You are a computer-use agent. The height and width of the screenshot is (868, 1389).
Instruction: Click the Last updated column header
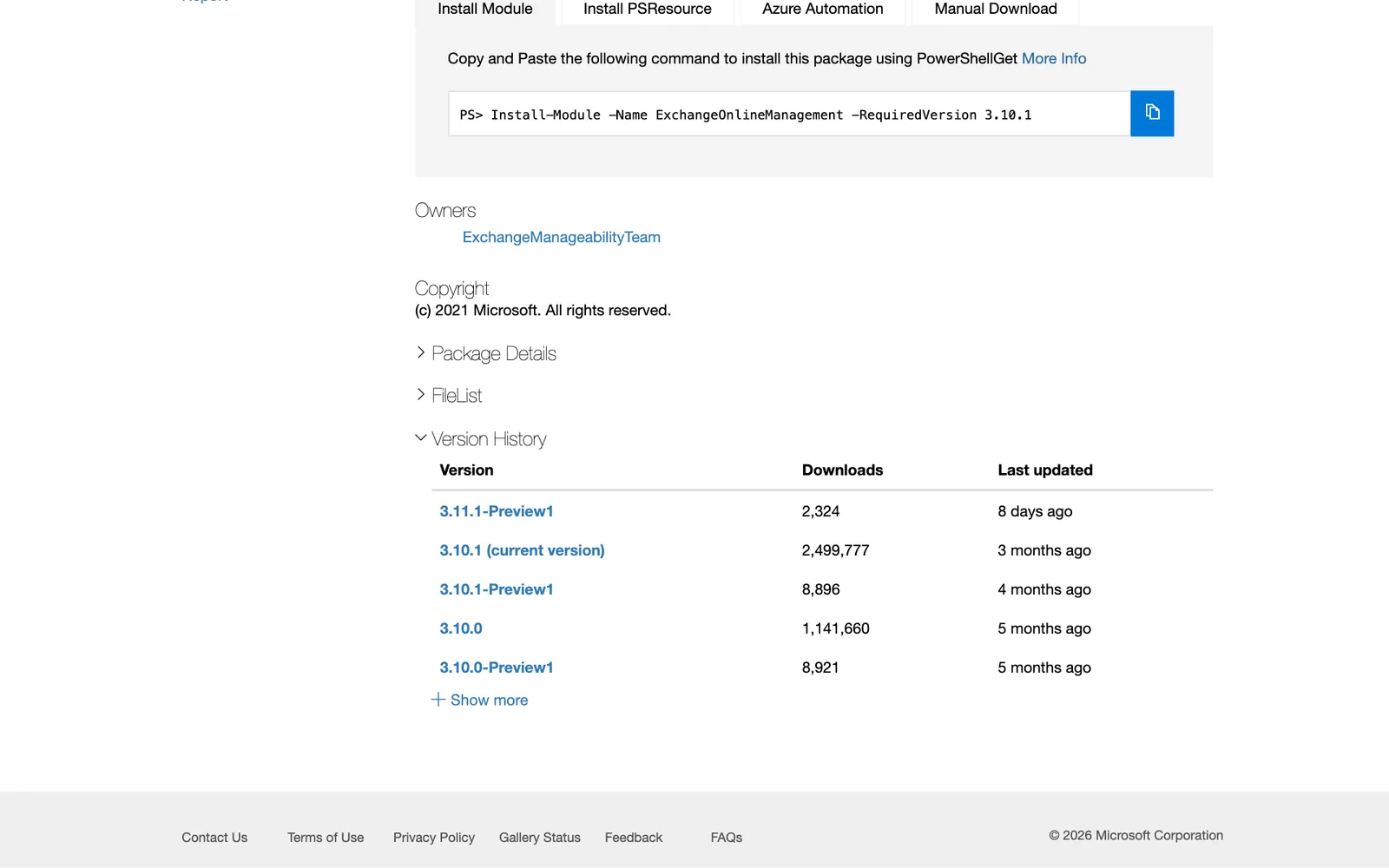tap(1045, 470)
